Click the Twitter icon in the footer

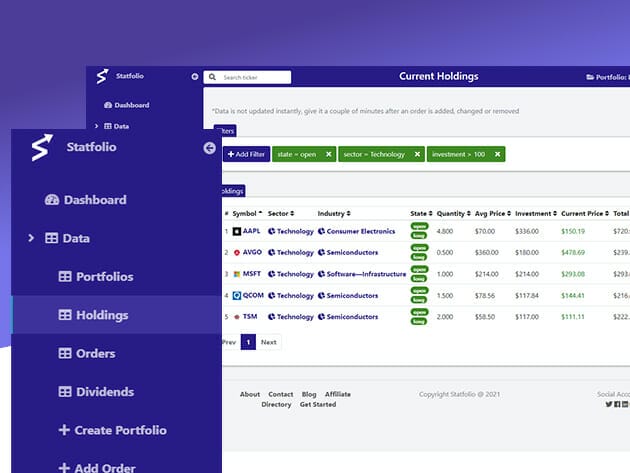tap(609, 404)
